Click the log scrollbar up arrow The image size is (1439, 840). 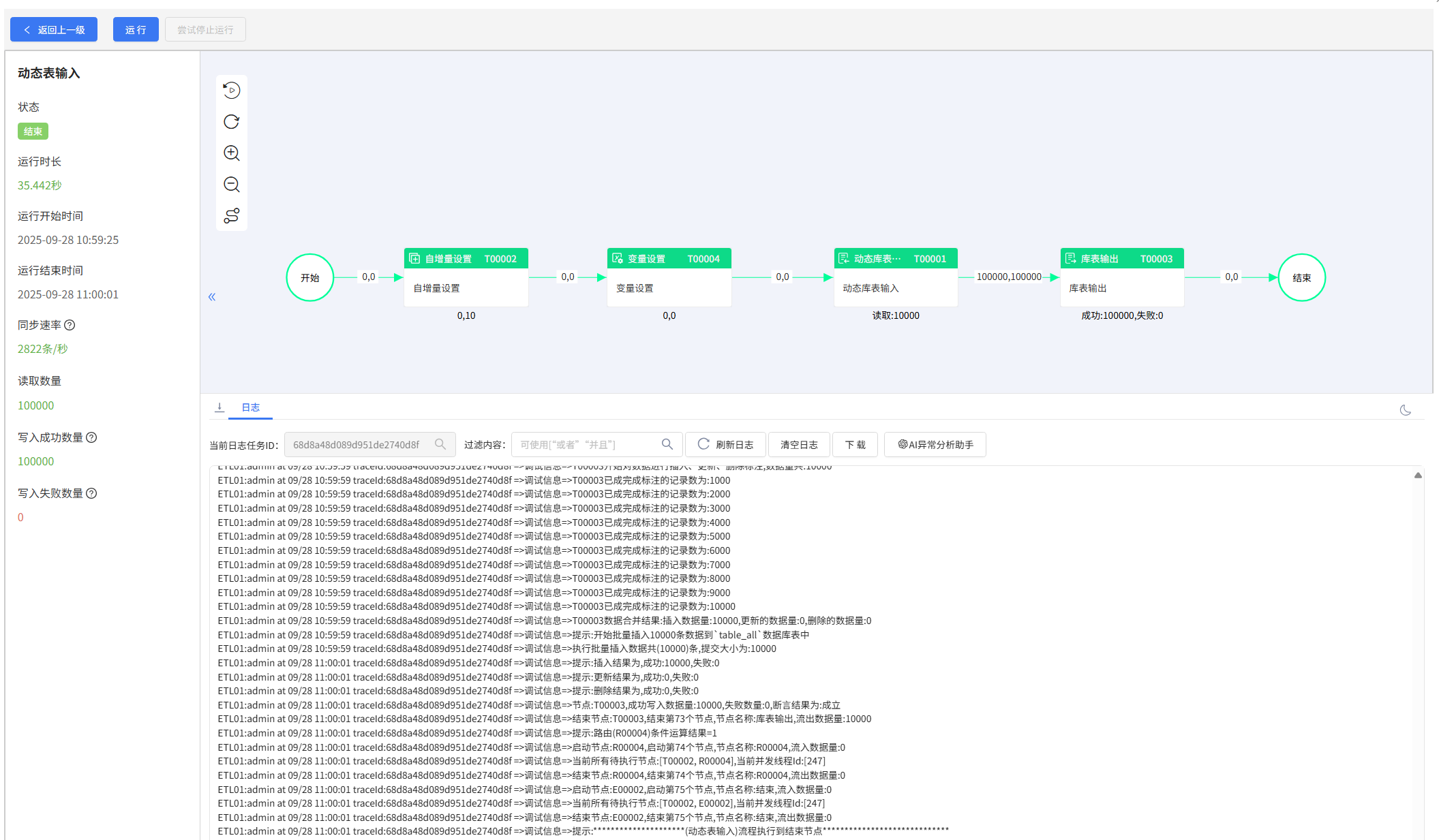click(x=1418, y=476)
